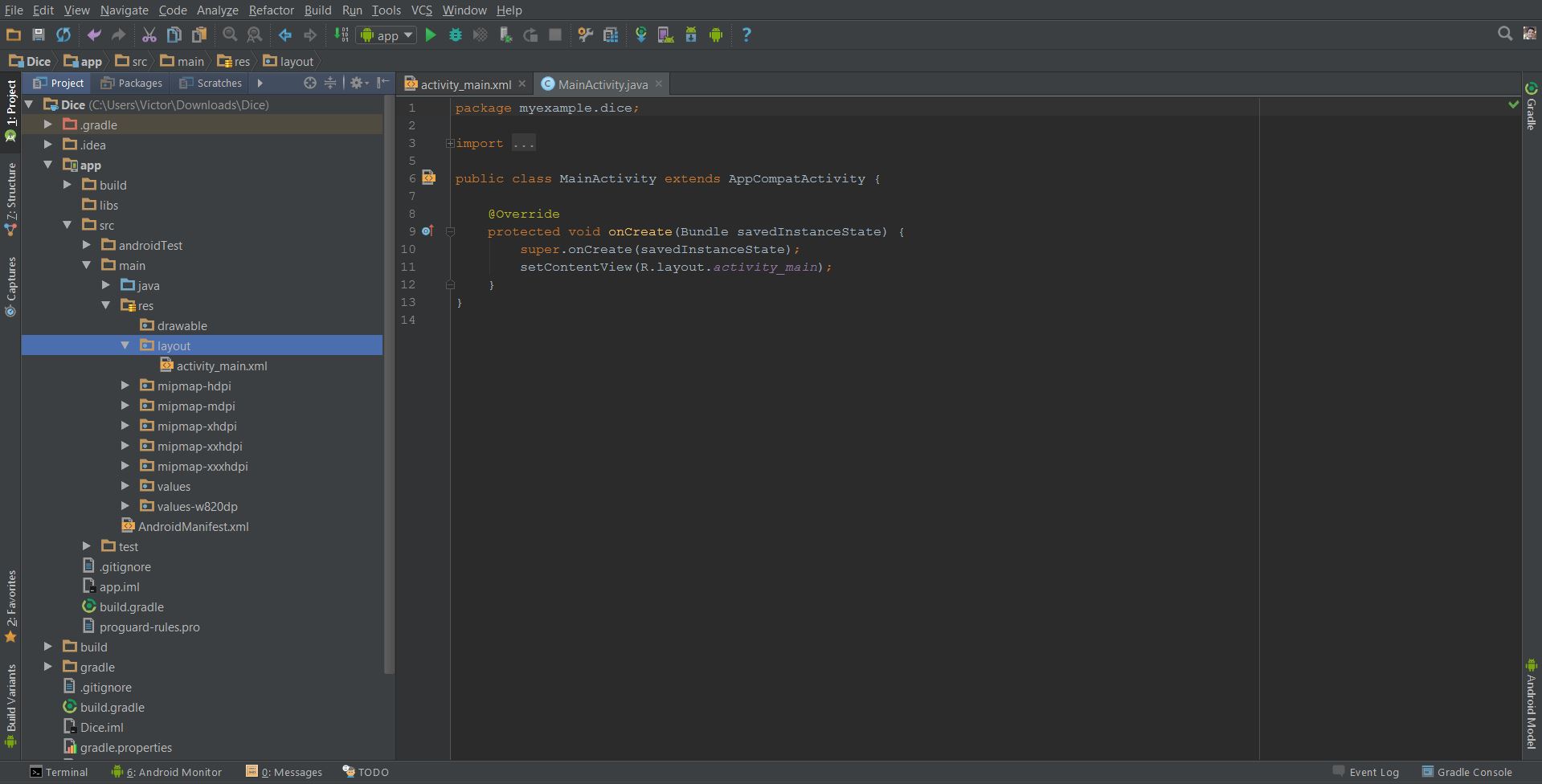Collapse the res folder
This screenshot has width=1542, height=784.
(x=106, y=305)
